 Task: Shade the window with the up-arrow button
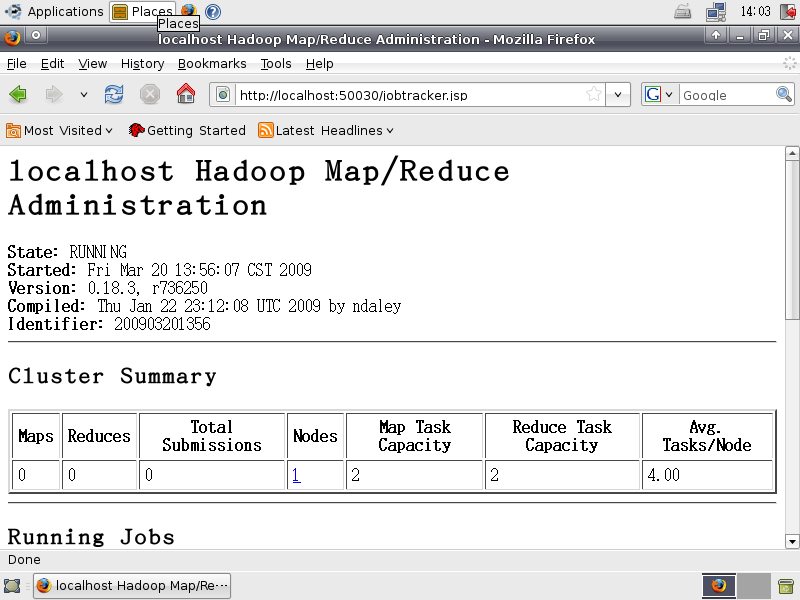pos(716,35)
